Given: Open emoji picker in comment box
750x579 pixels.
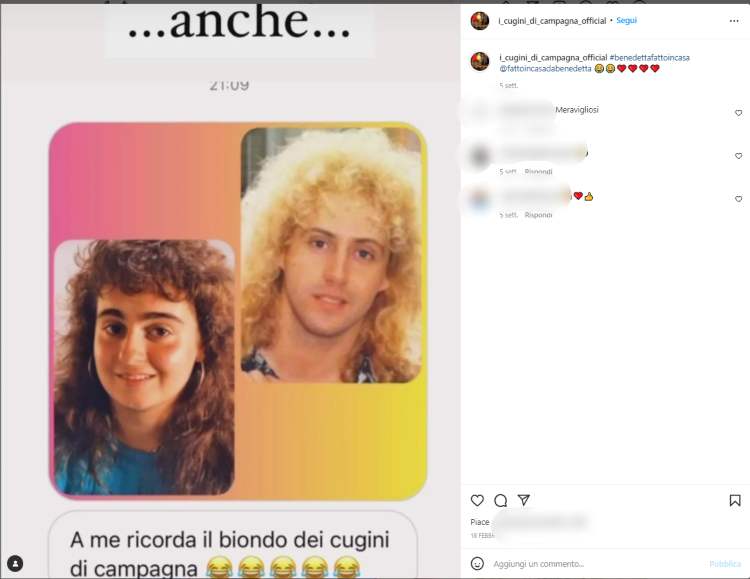Looking at the screenshot, I should pos(477,563).
